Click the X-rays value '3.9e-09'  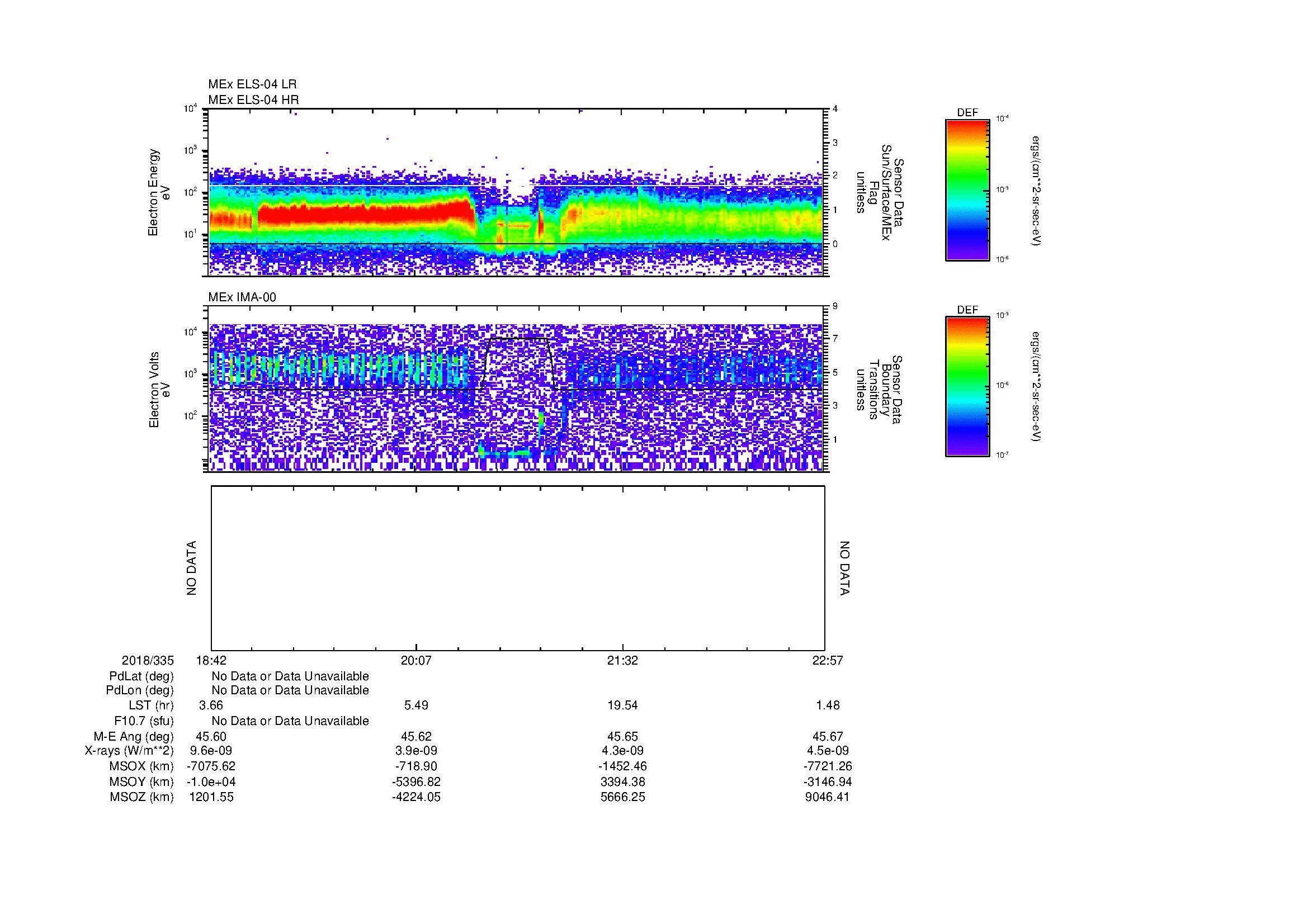(417, 751)
